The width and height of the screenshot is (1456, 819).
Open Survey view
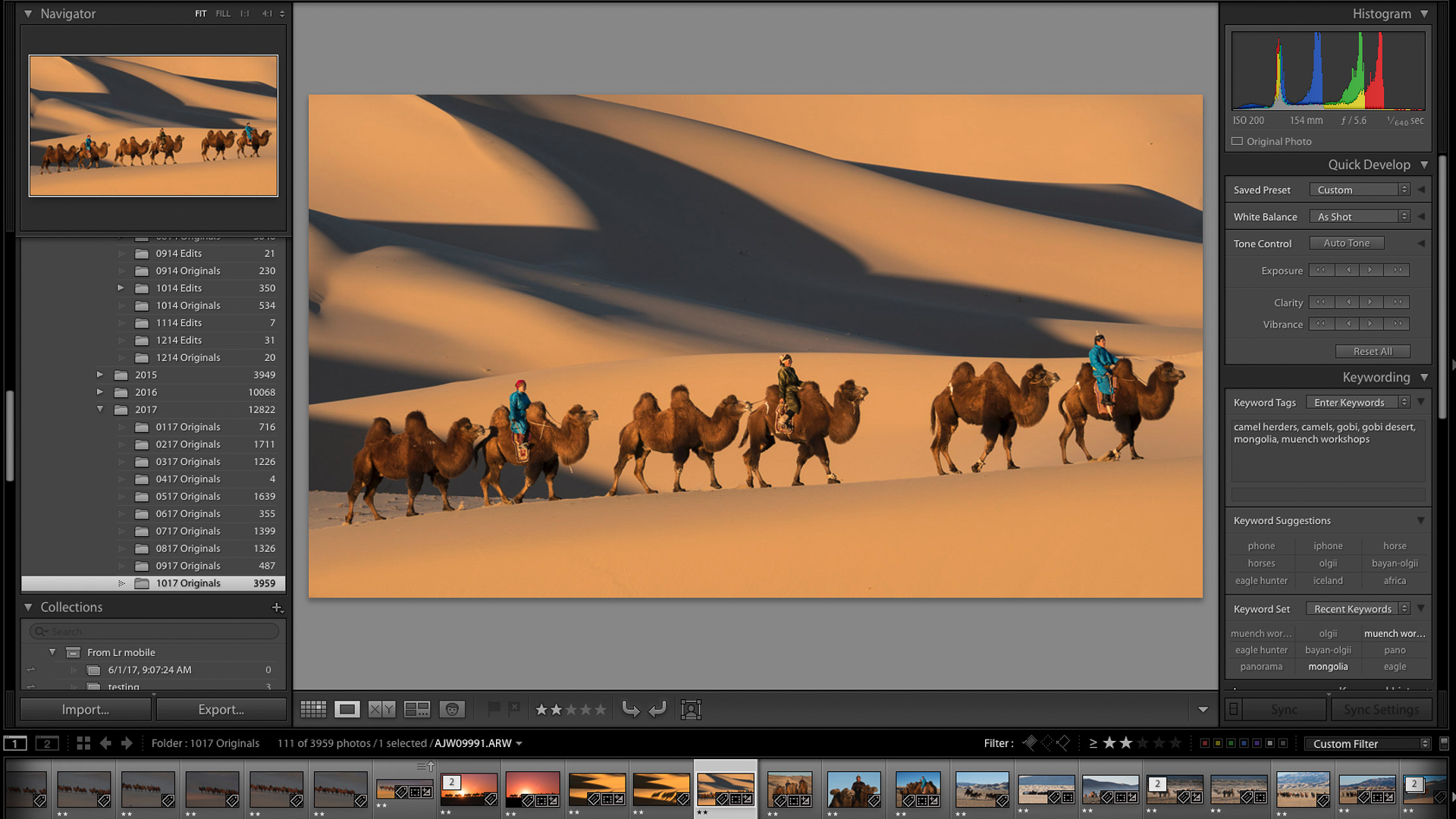click(417, 709)
